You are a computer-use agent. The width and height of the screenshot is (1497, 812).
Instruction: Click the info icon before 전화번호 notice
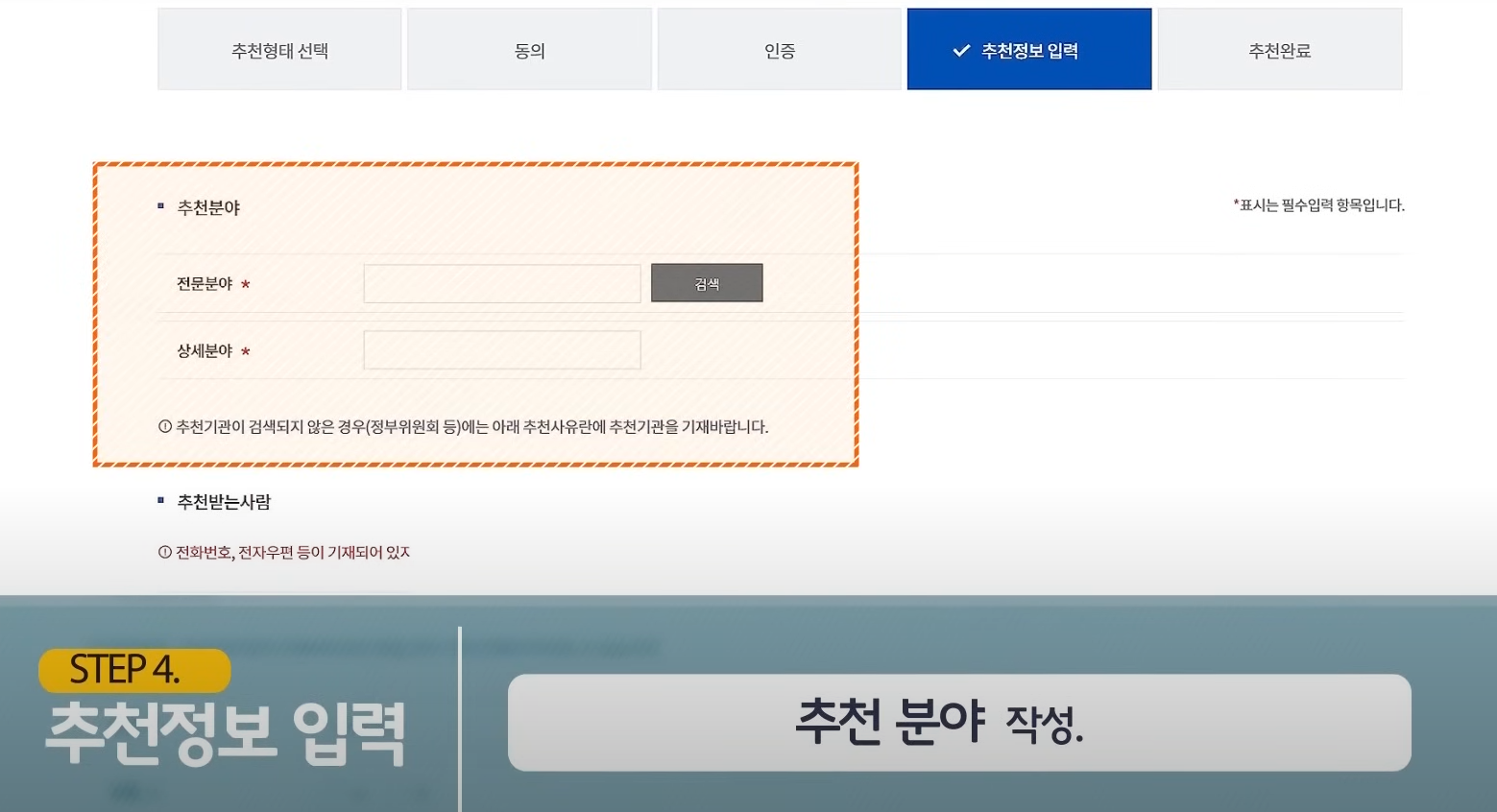tap(165, 553)
